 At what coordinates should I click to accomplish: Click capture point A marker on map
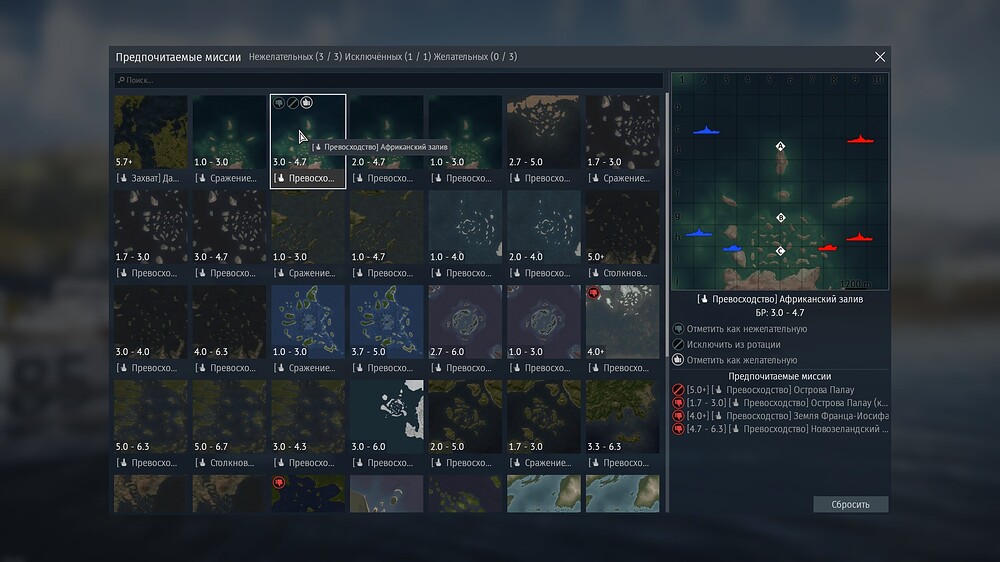click(781, 146)
